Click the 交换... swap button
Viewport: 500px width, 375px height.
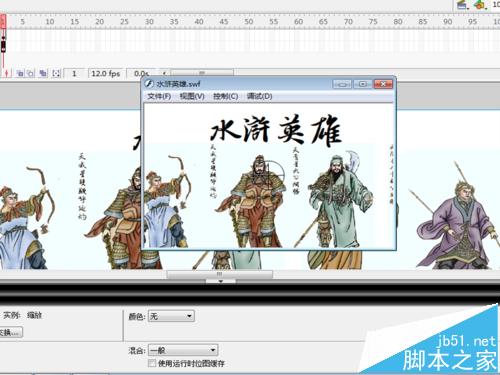click(x=11, y=332)
